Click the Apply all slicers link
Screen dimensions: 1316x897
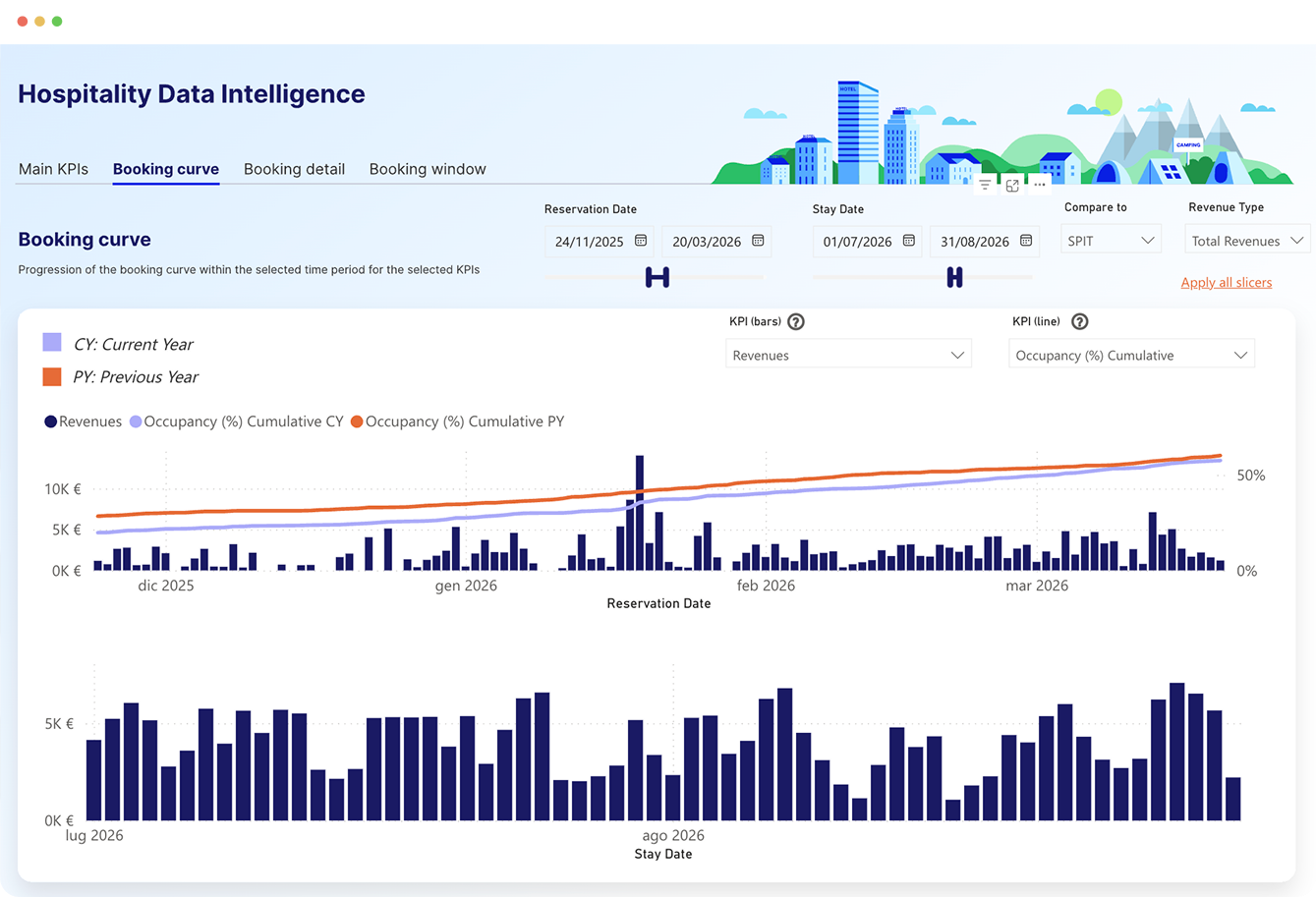(1226, 283)
